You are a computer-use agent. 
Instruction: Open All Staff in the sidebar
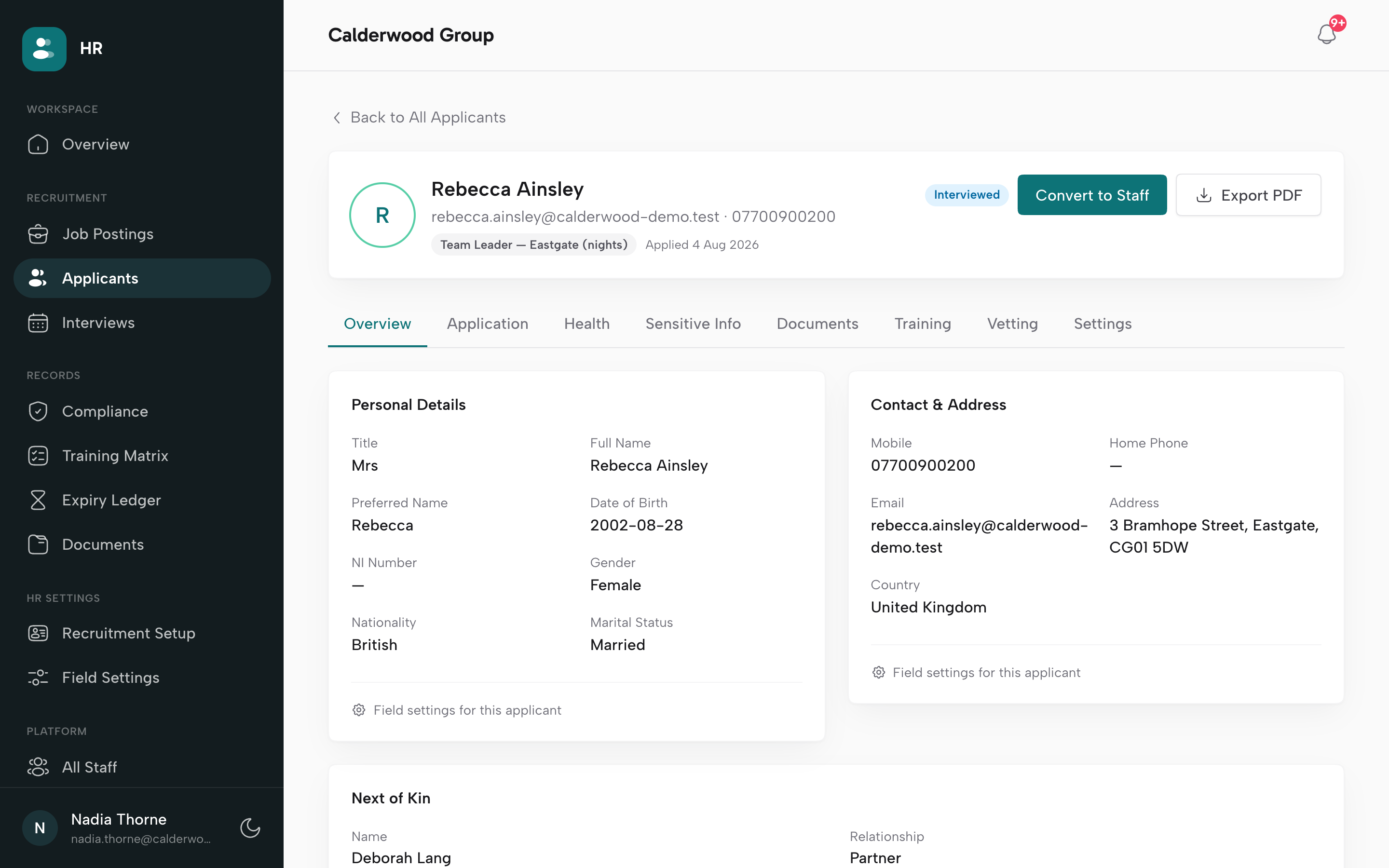point(142,767)
